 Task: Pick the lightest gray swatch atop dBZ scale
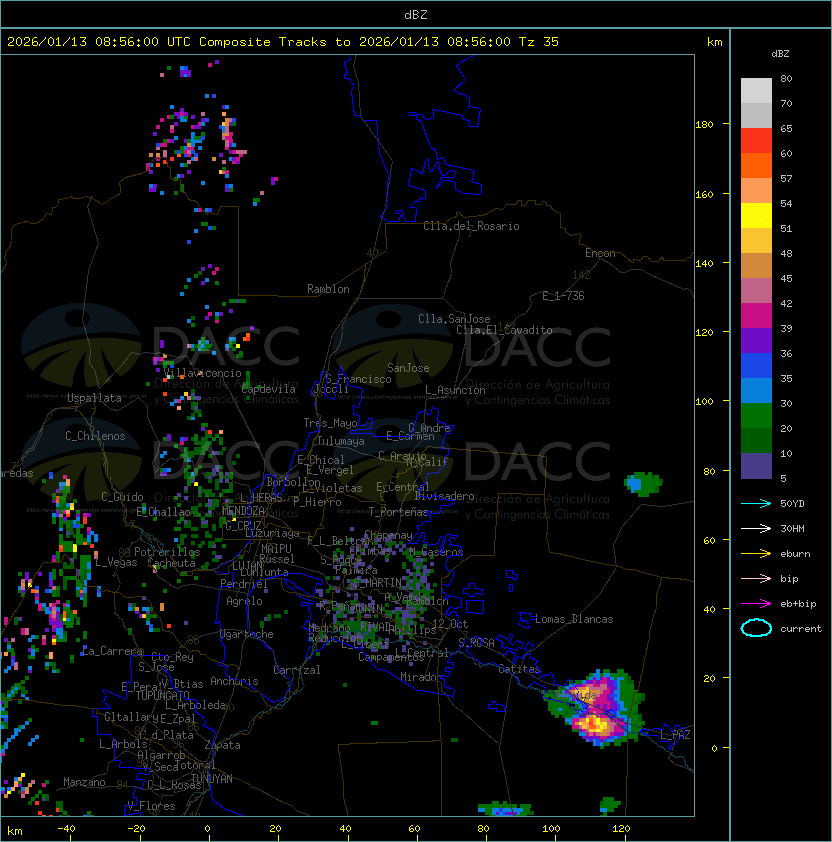tap(756, 91)
